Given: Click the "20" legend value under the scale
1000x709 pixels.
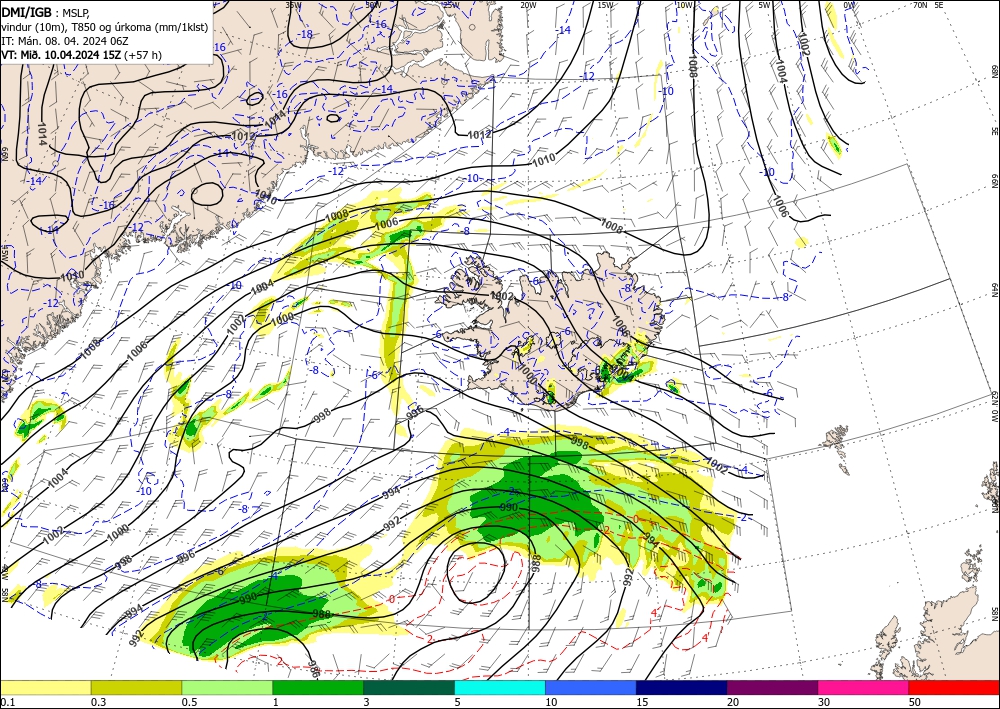Looking at the screenshot, I should [x=733, y=702].
